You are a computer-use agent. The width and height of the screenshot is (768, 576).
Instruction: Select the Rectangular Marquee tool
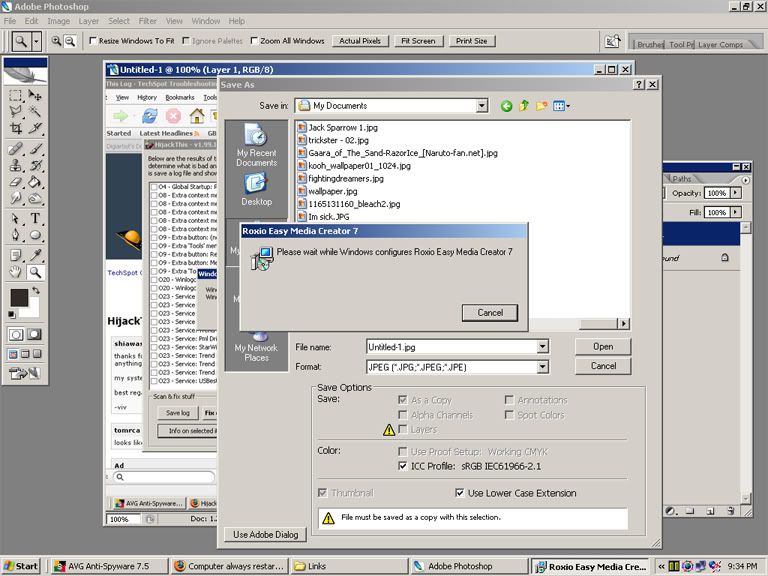pos(16,95)
